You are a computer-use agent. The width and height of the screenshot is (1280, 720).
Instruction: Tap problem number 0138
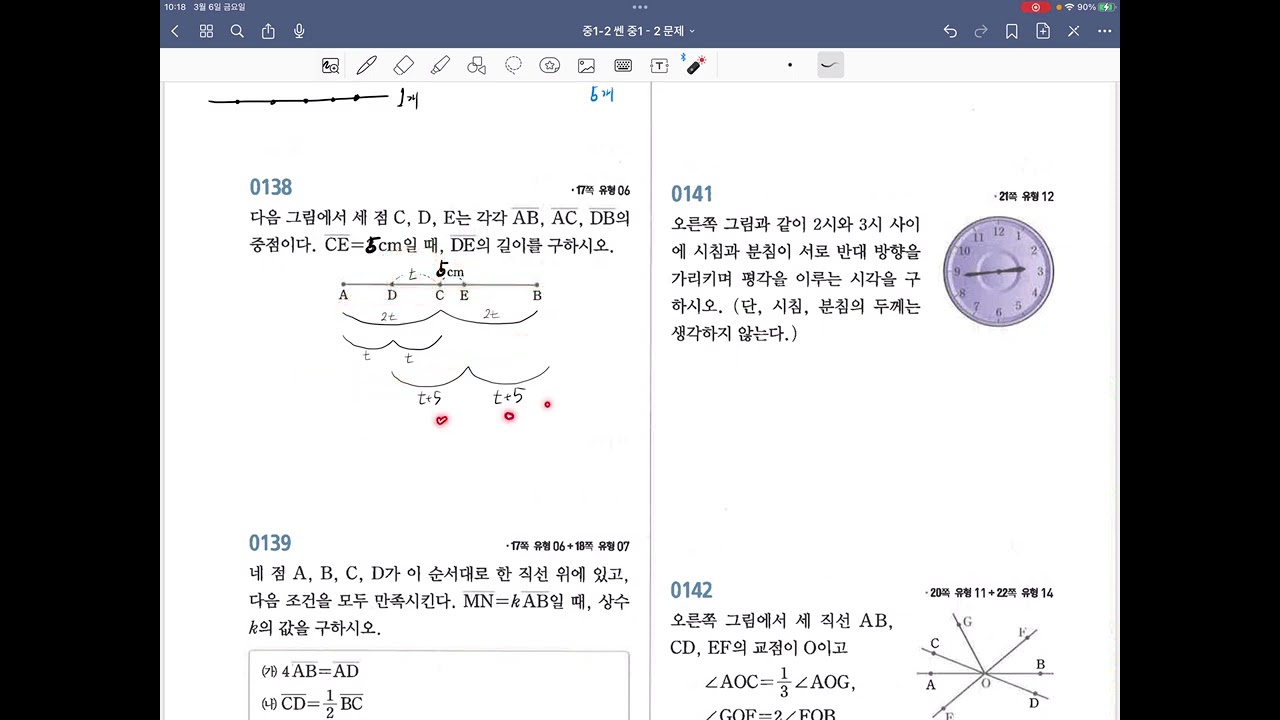pyautogui.click(x=270, y=187)
